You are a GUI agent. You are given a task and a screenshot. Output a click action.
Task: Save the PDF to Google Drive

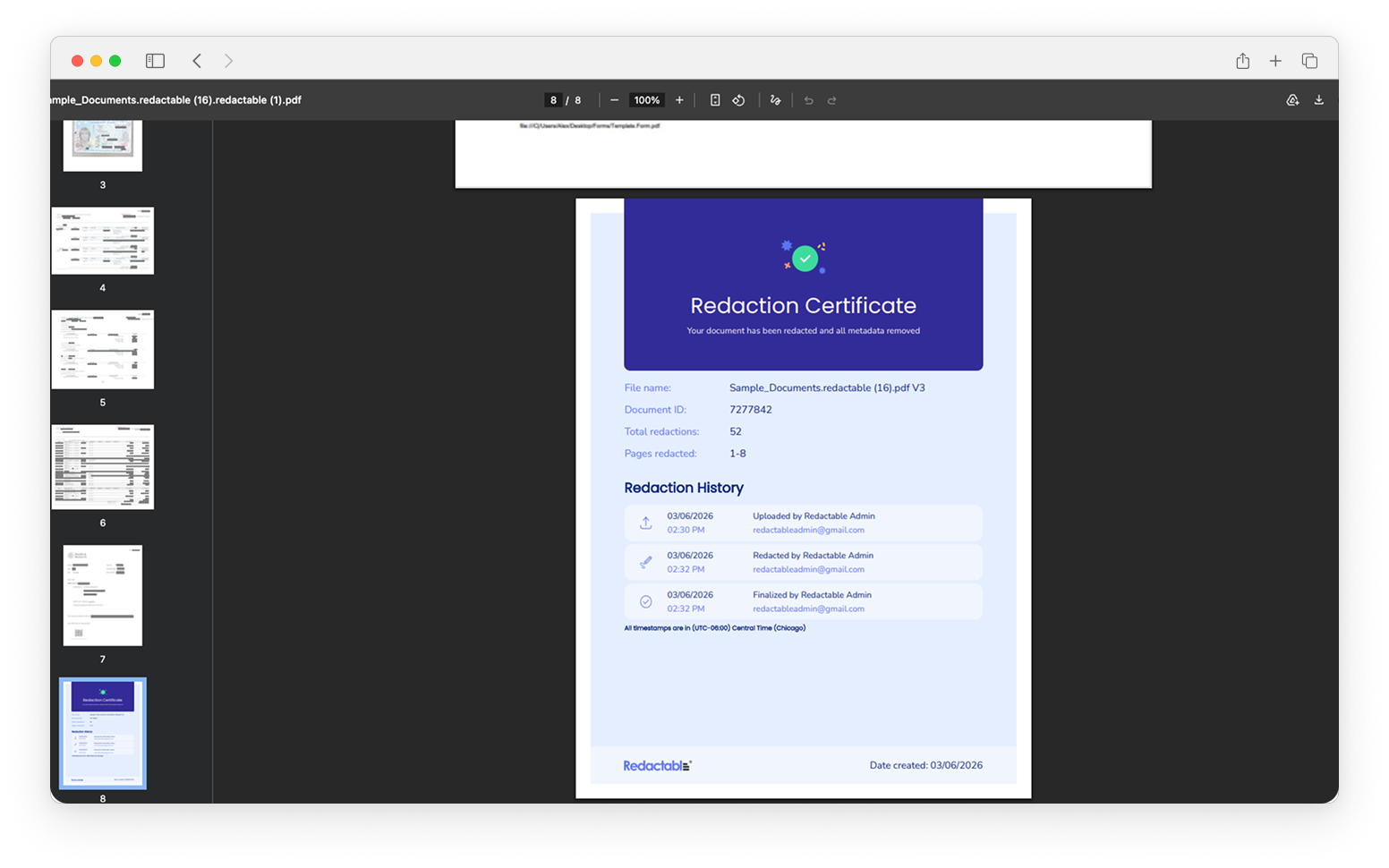click(1292, 100)
